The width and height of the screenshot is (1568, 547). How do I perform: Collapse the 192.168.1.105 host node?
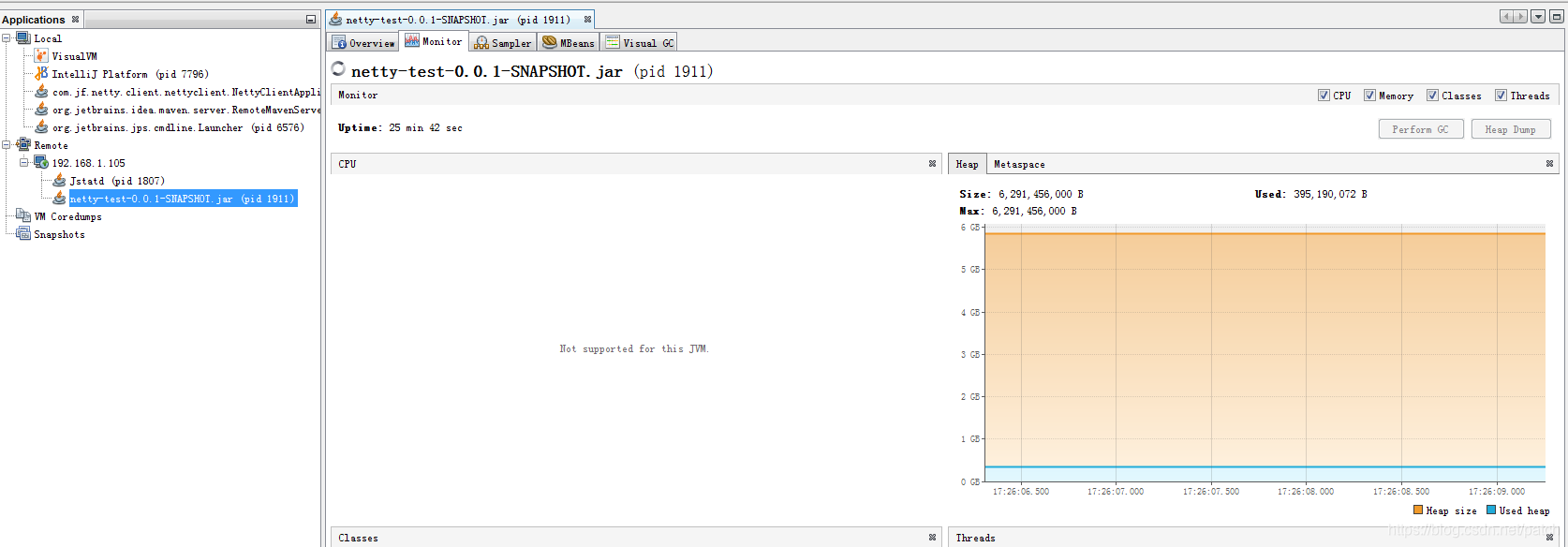tap(24, 163)
